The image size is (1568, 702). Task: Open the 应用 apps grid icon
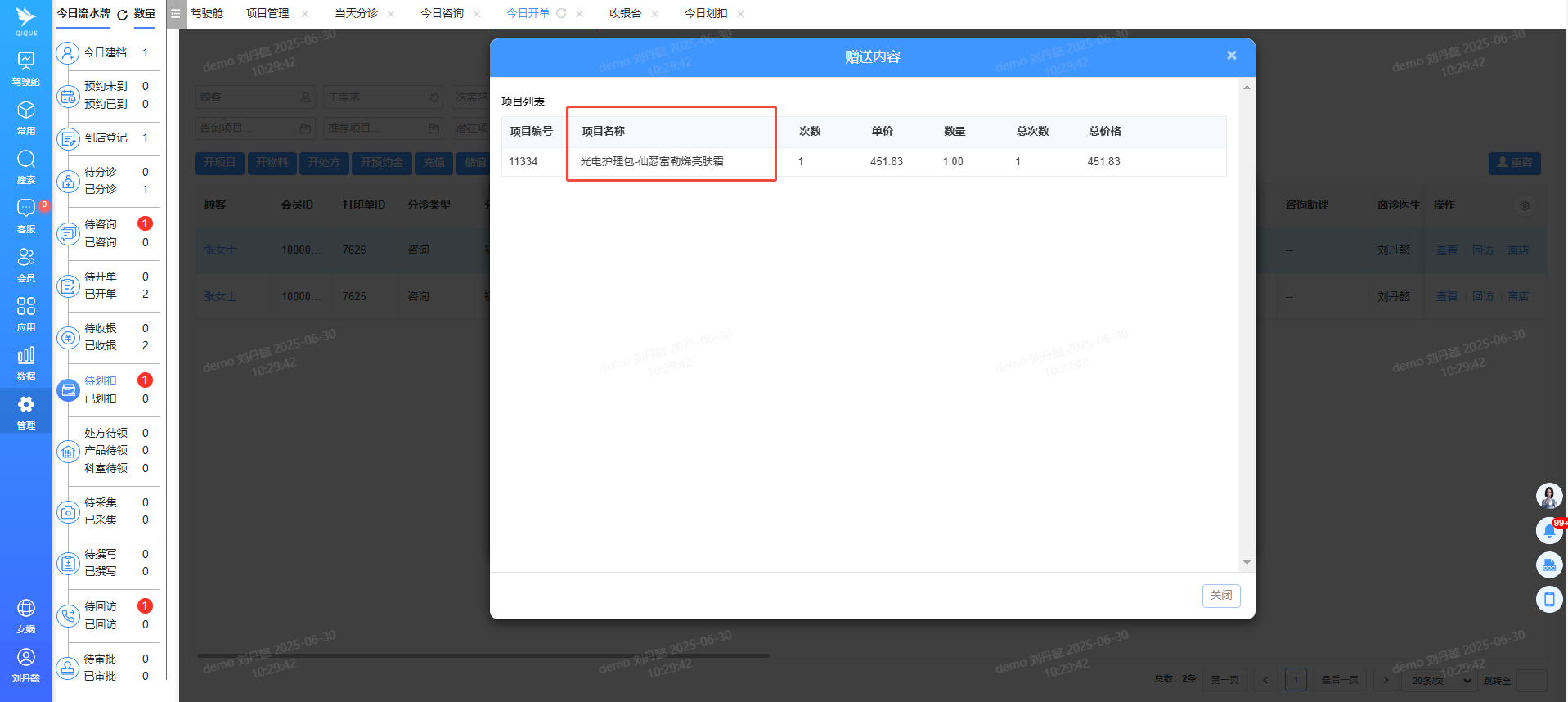26,313
